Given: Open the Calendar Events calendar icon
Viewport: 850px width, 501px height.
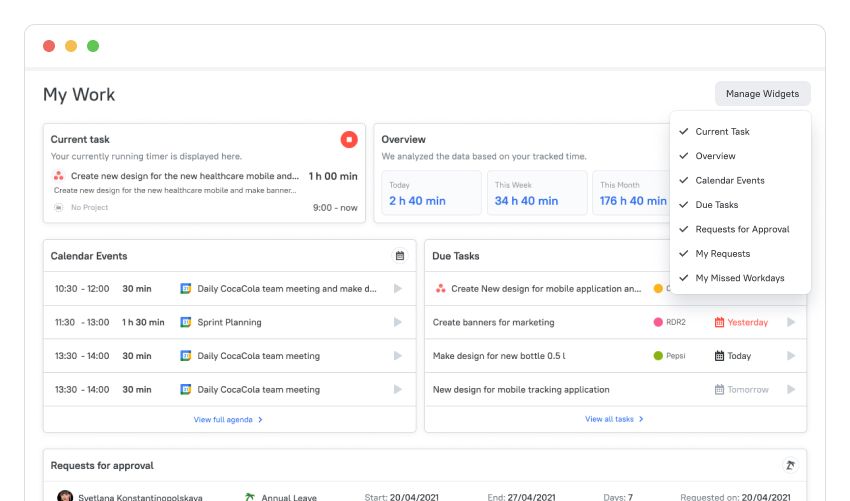Looking at the screenshot, I should pos(400,255).
